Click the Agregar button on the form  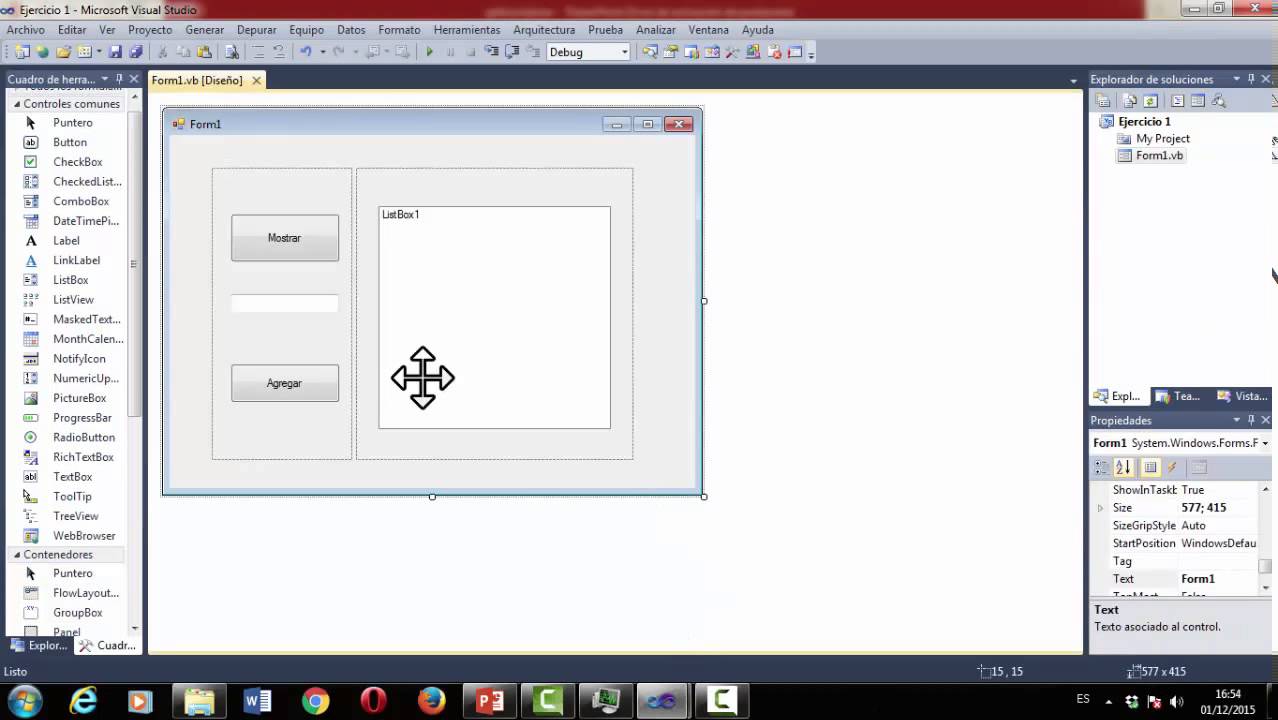click(x=285, y=383)
